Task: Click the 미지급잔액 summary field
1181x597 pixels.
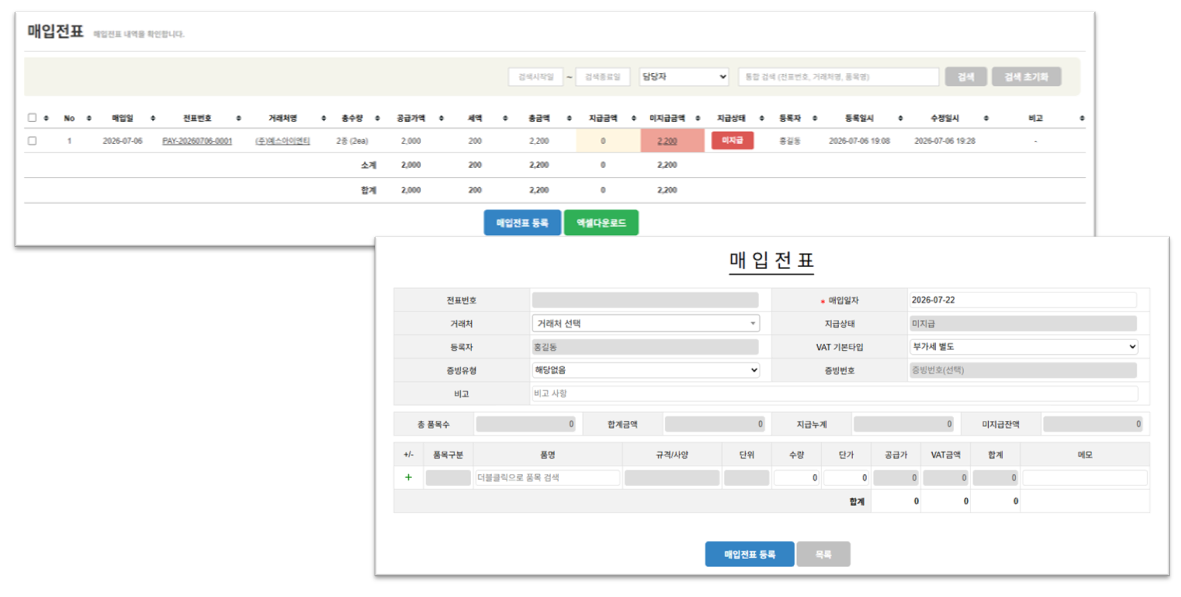Action: (1093, 425)
